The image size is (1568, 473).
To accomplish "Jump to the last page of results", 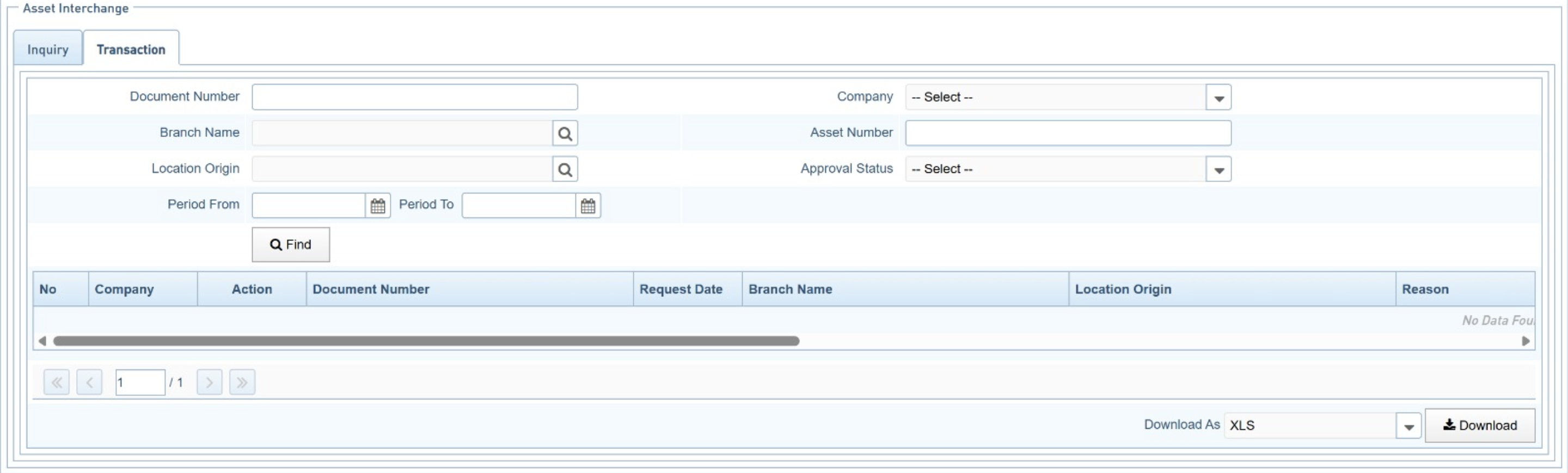I will 242,382.
